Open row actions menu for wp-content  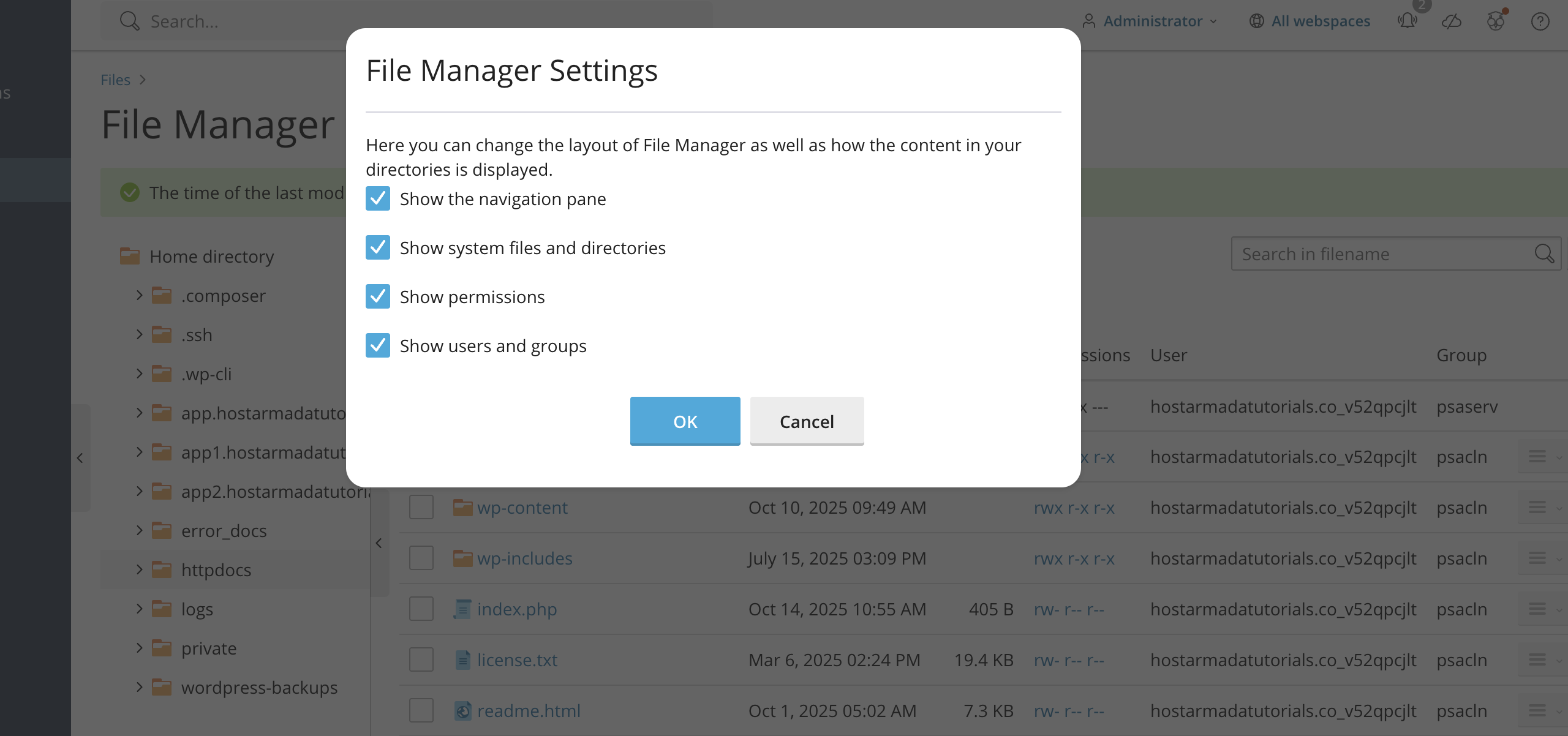point(1542,507)
